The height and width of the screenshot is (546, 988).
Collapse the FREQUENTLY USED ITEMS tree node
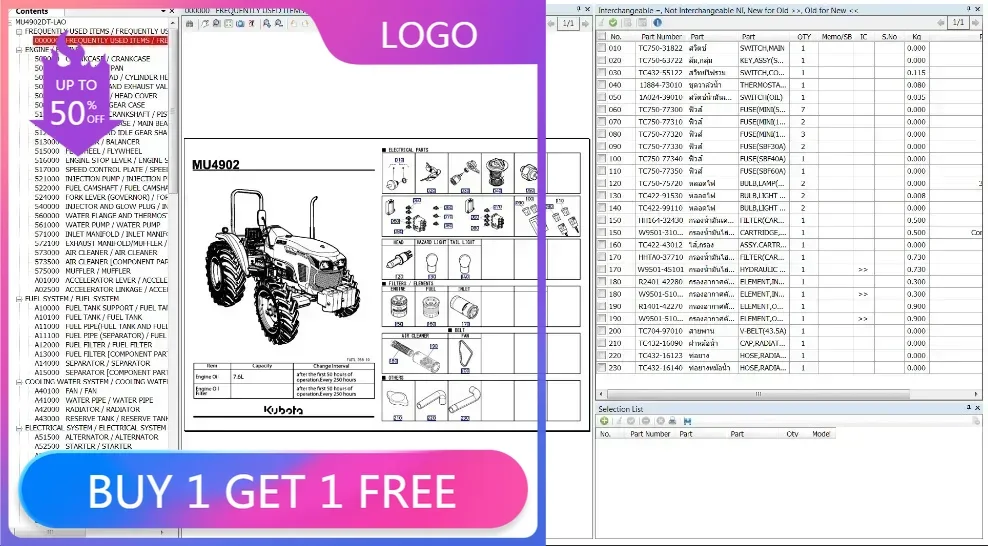pos(19,31)
